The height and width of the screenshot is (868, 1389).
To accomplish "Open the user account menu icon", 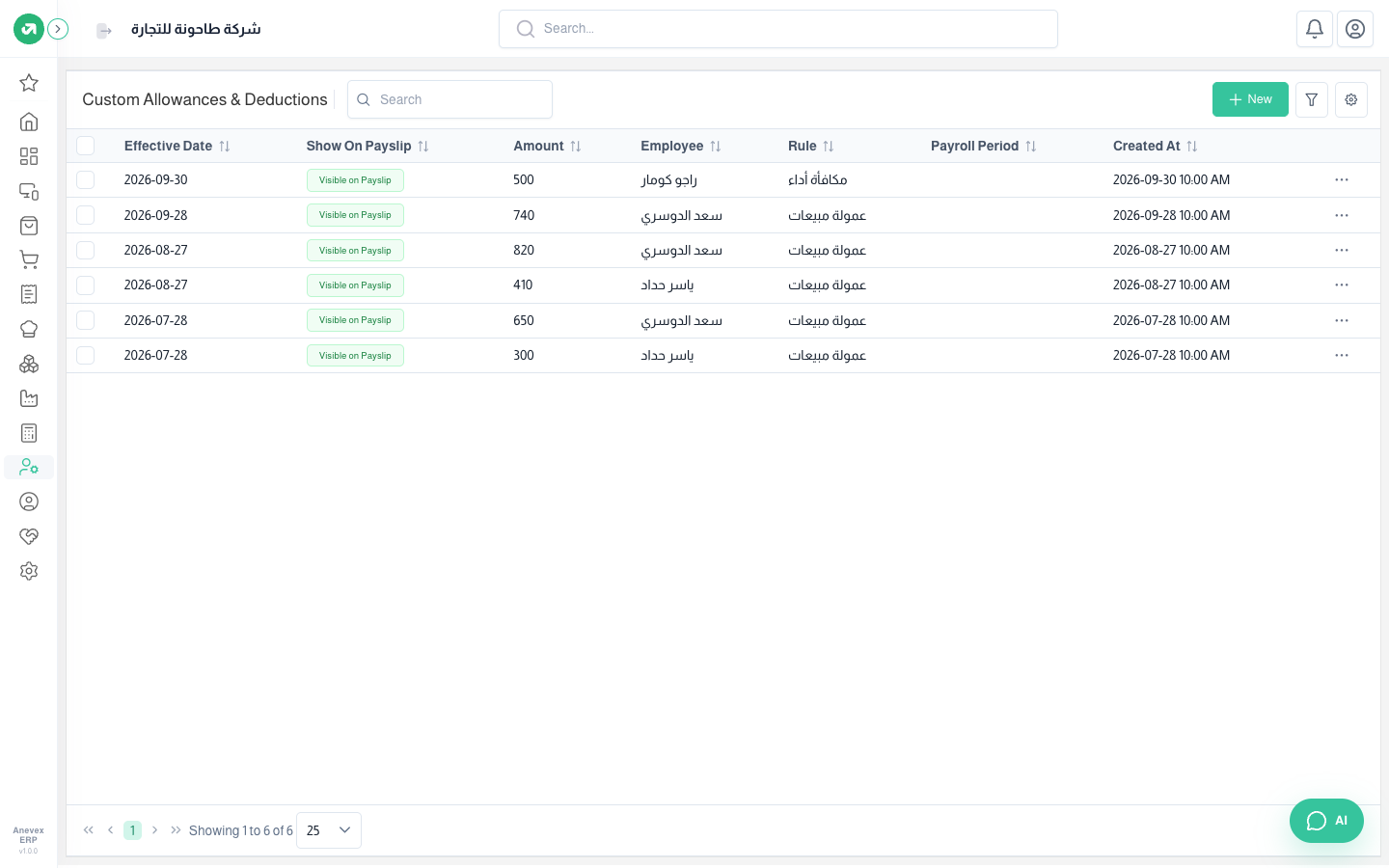I will pyautogui.click(x=1355, y=29).
